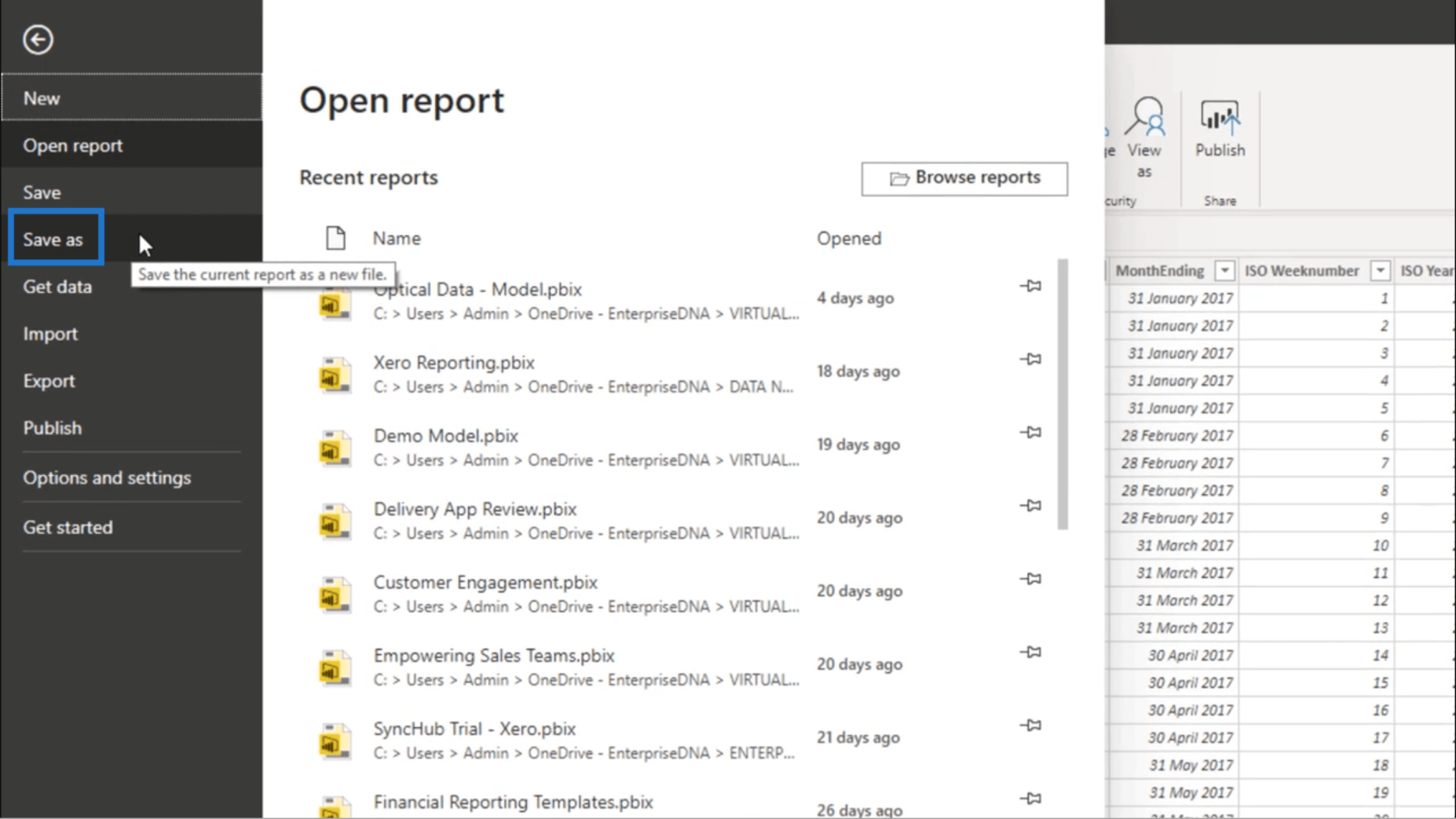The height and width of the screenshot is (819, 1456).
Task: Click the document icon column header
Action: pyautogui.click(x=335, y=237)
